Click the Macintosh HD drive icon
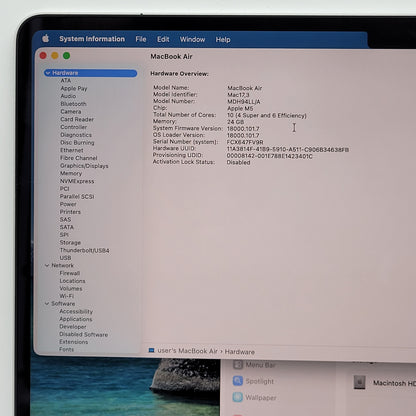 359,382
